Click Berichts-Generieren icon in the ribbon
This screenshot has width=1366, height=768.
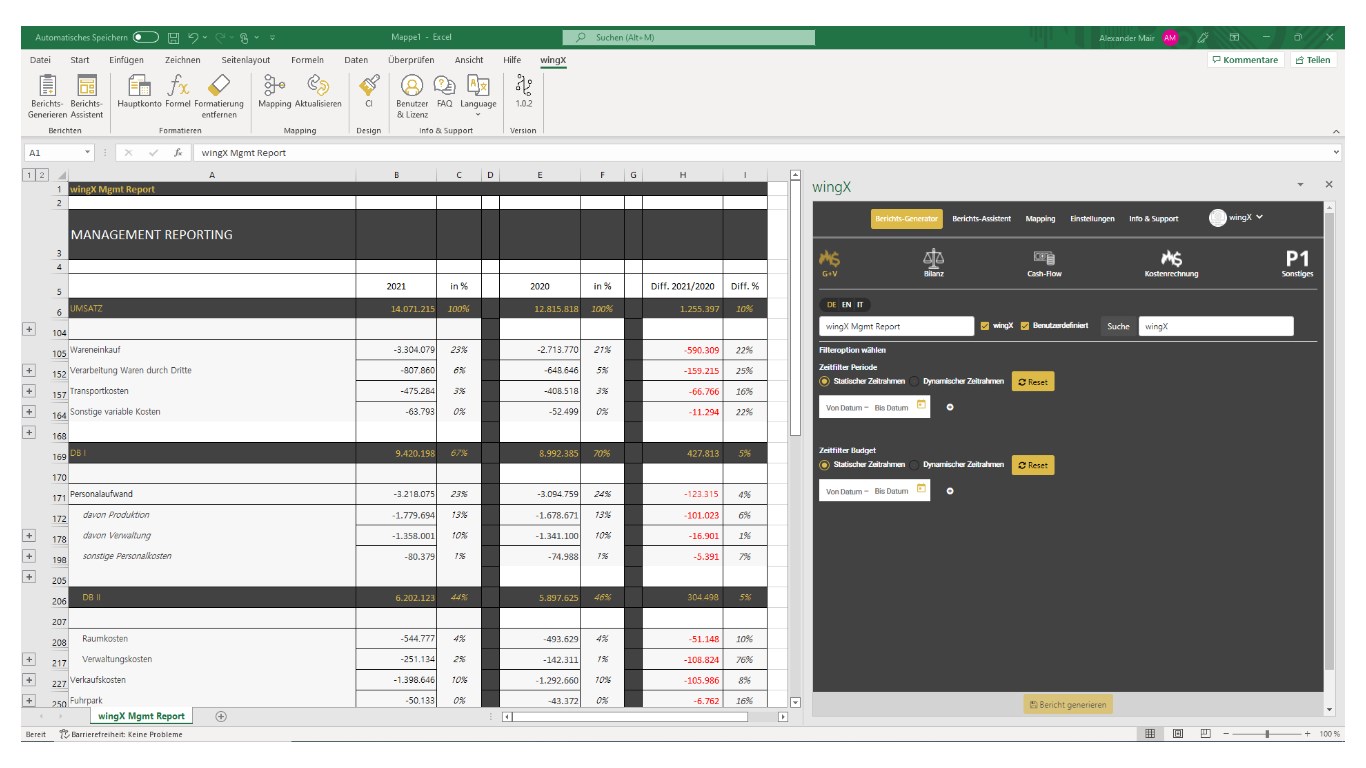[x=47, y=87]
